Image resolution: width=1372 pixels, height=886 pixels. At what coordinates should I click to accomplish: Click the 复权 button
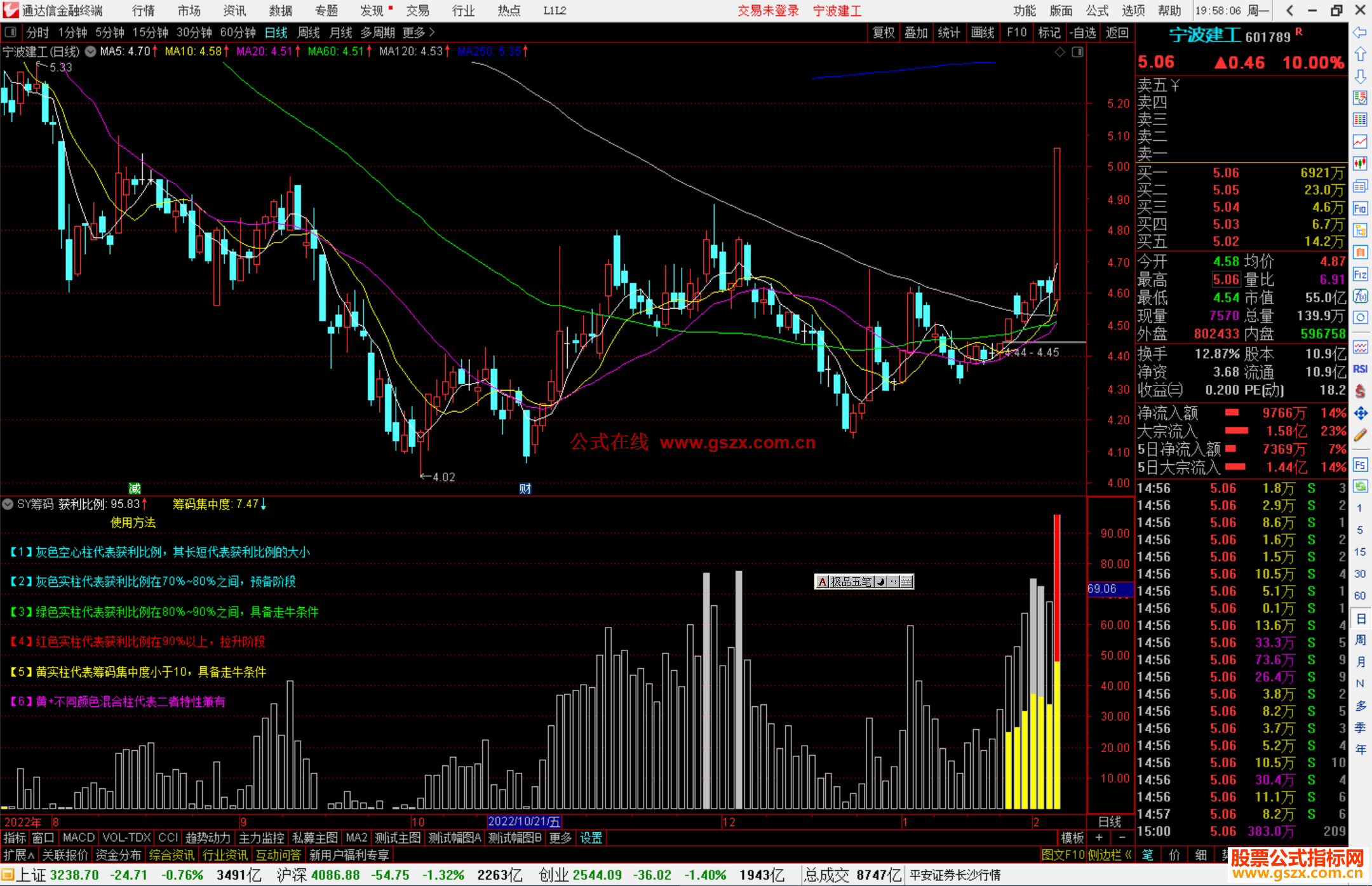[883, 32]
